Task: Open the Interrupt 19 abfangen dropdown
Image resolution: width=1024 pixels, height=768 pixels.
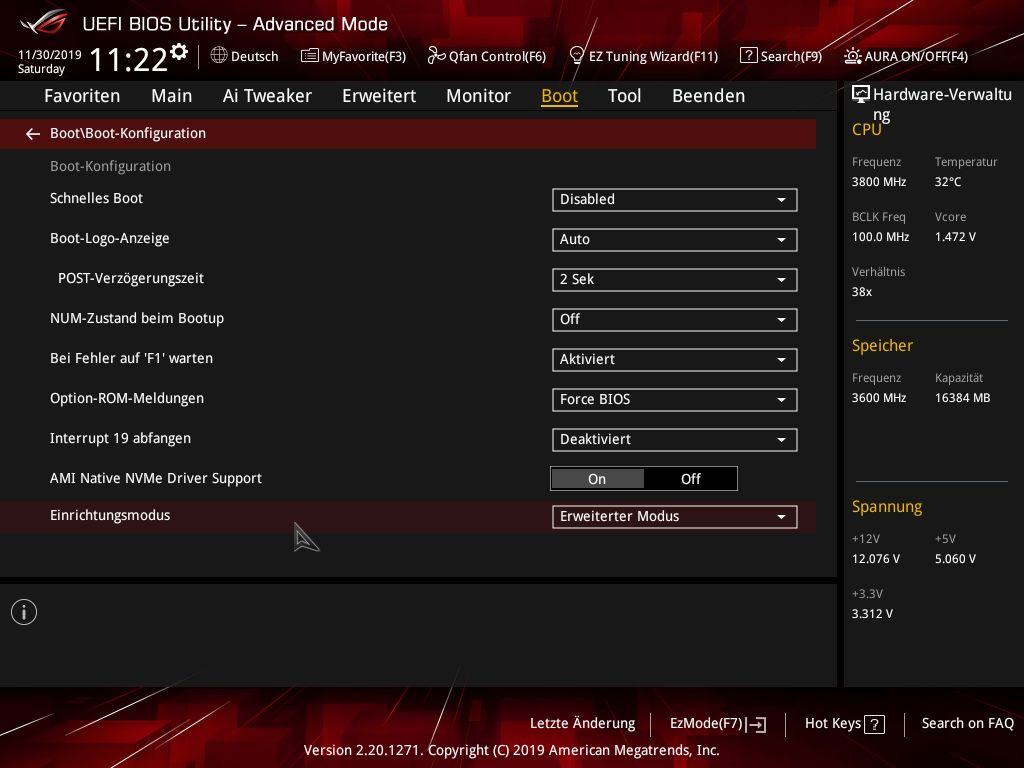Action: coord(675,440)
